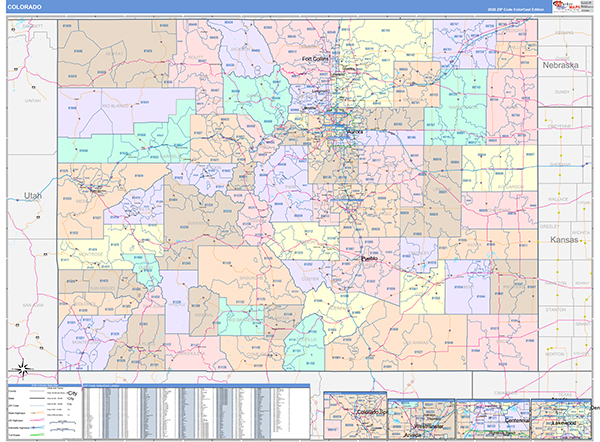Click the MOFFAT county label
Image resolution: width=600 pixels, height=442 pixels.
[x=114, y=54]
